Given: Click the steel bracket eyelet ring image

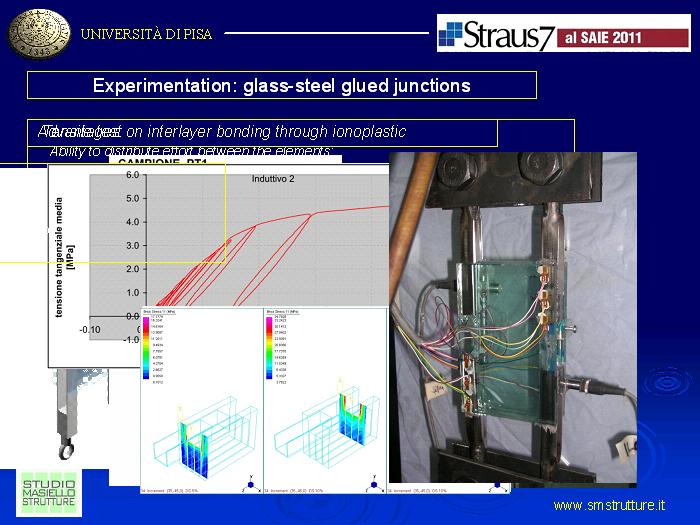Looking at the screenshot, I should [x=66, y=451].
